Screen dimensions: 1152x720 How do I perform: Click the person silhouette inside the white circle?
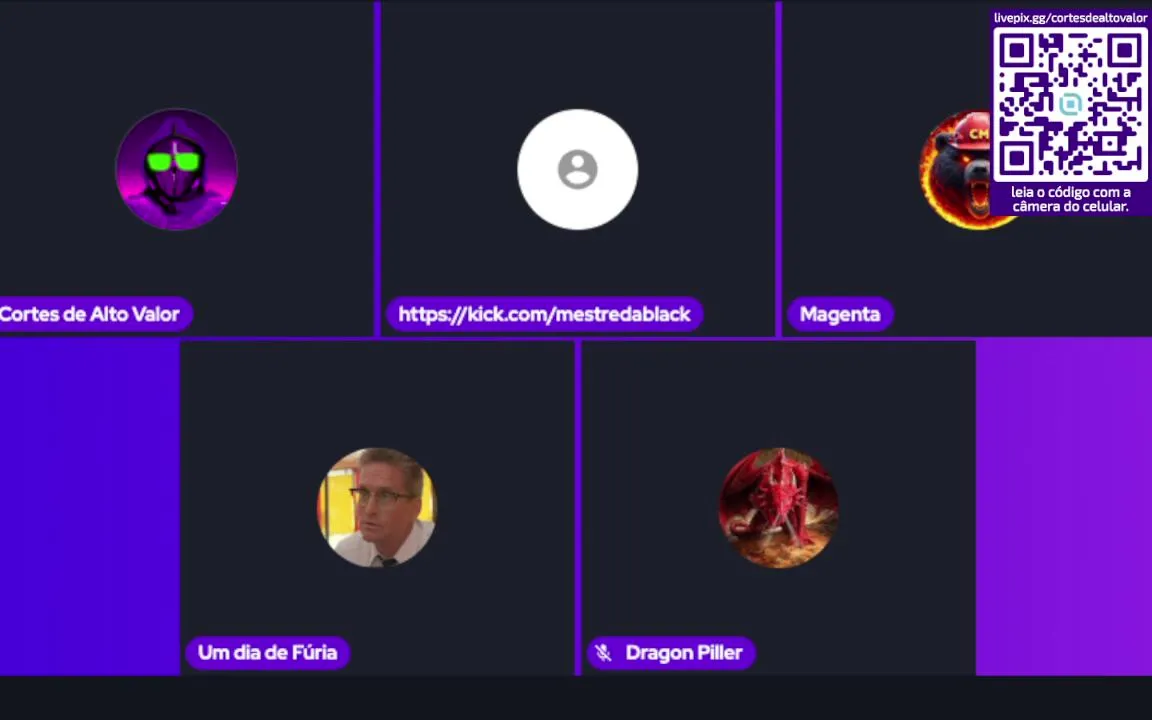(577, 170)
